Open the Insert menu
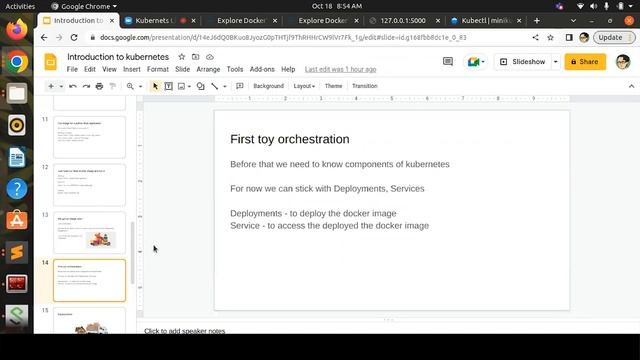This screenshot has height=360, width=640. click(132, 69)
